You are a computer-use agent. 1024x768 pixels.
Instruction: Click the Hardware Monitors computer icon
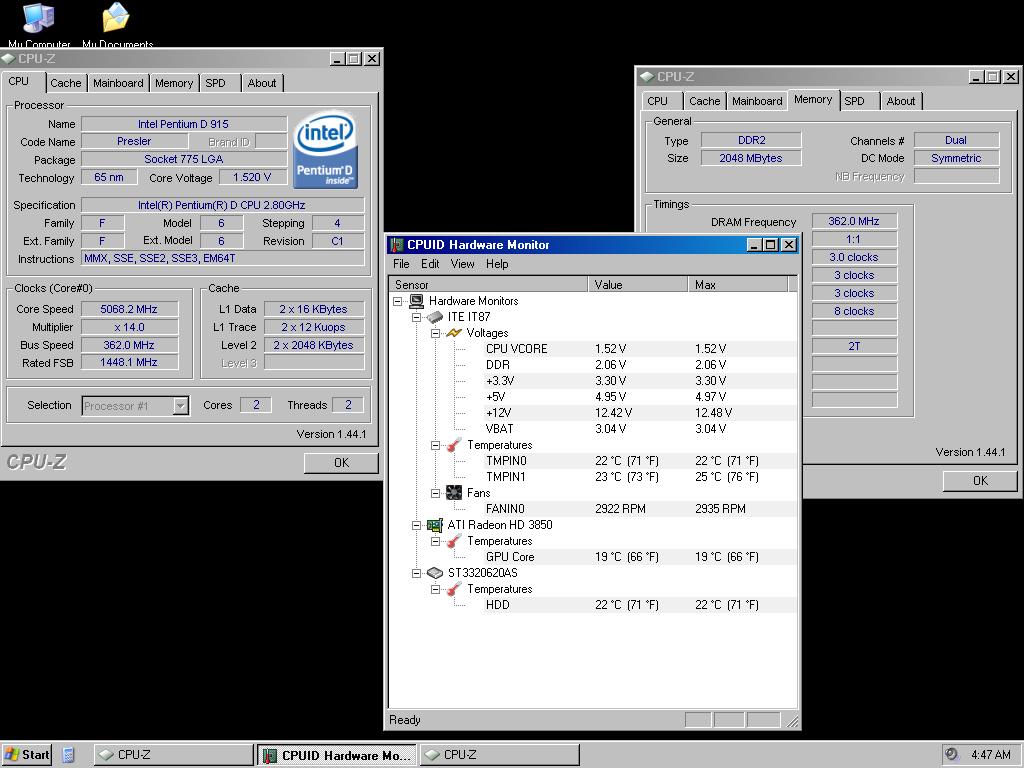[x=416, y=301]
